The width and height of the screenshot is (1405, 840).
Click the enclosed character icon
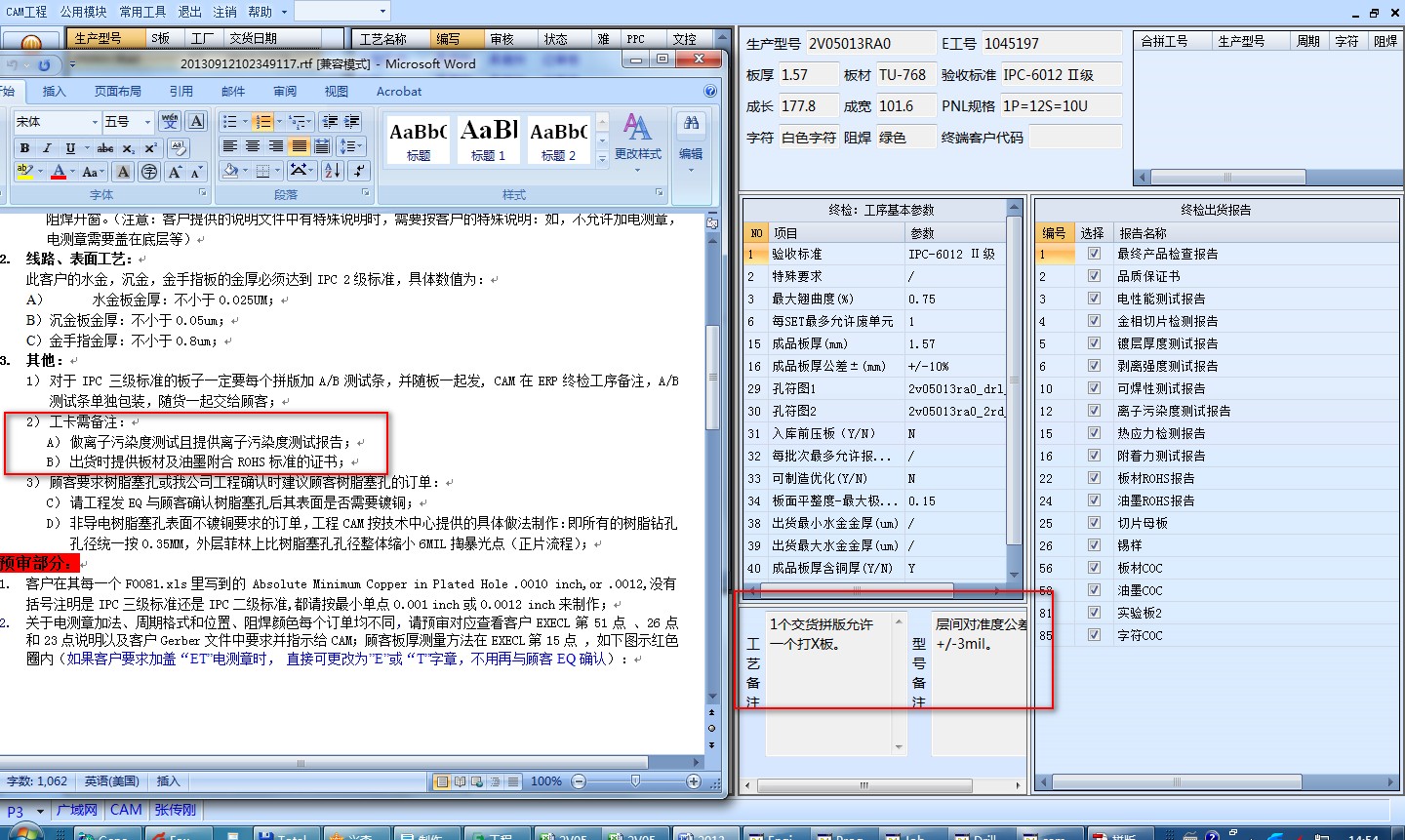coord(149,172)
